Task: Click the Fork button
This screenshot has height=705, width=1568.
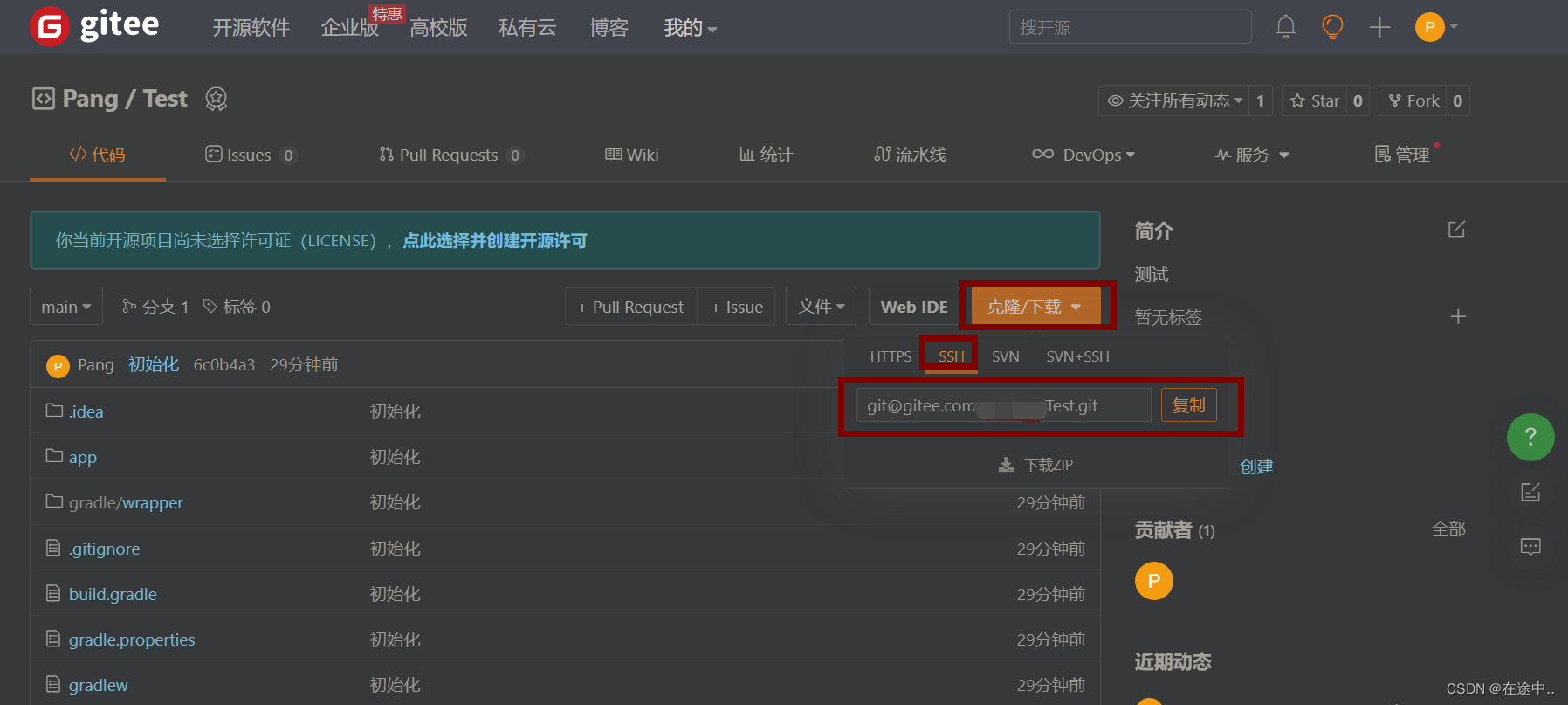Action: [1413, 100]
